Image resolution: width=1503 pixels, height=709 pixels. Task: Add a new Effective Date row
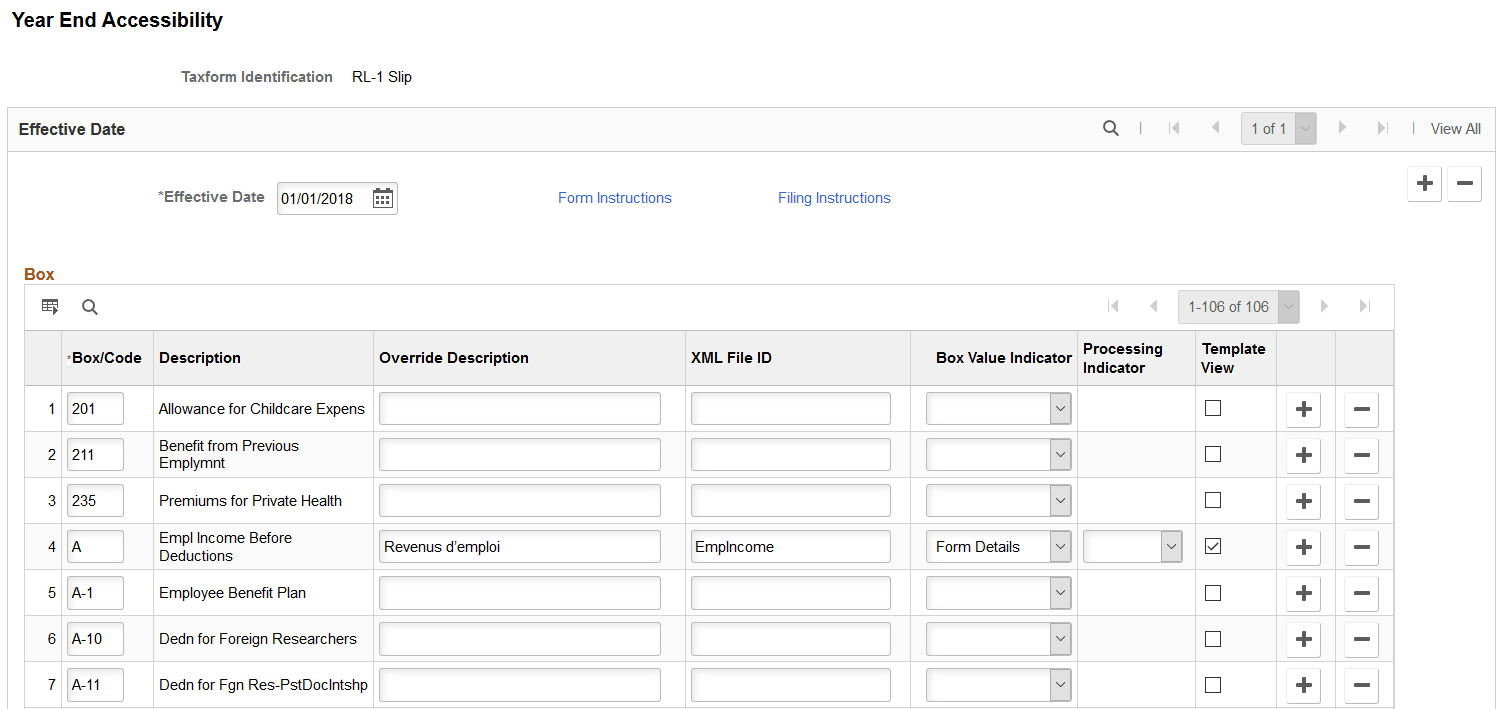point(1424,184)
